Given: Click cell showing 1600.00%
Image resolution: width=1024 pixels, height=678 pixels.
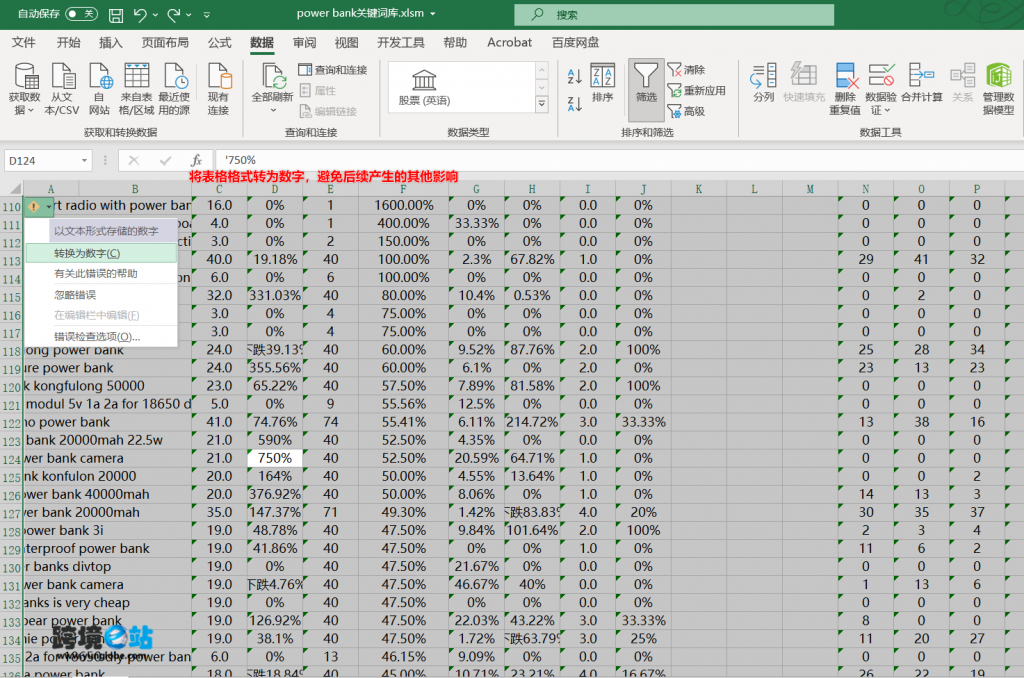Looking at the screenshot, I should click(x=404, y=206).
